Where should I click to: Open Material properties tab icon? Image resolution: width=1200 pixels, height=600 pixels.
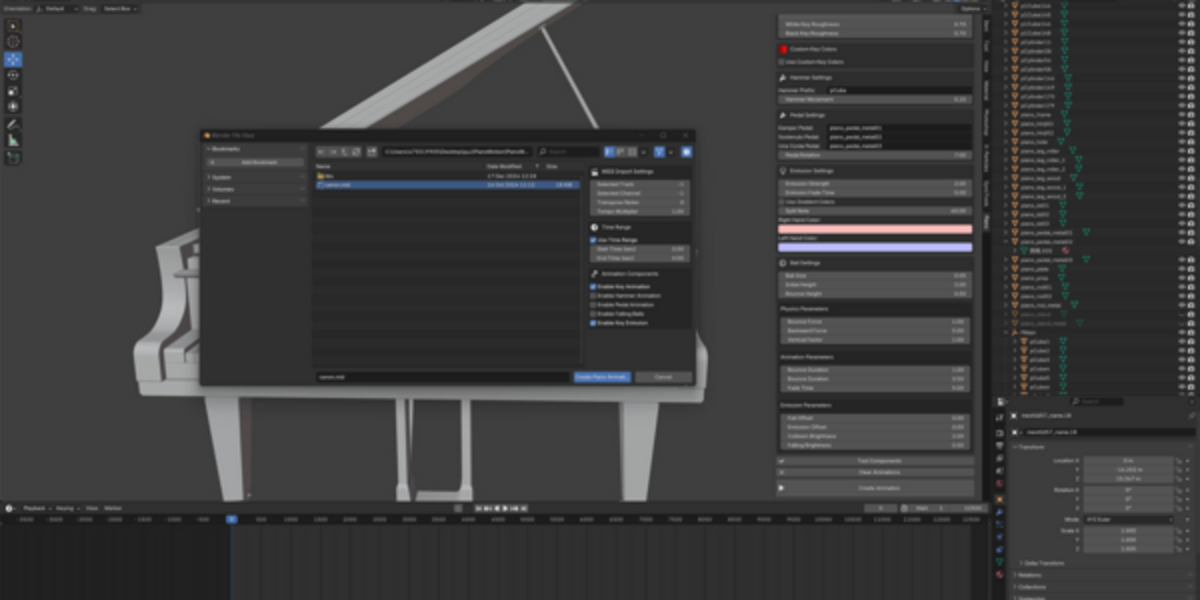pos(999,574)
